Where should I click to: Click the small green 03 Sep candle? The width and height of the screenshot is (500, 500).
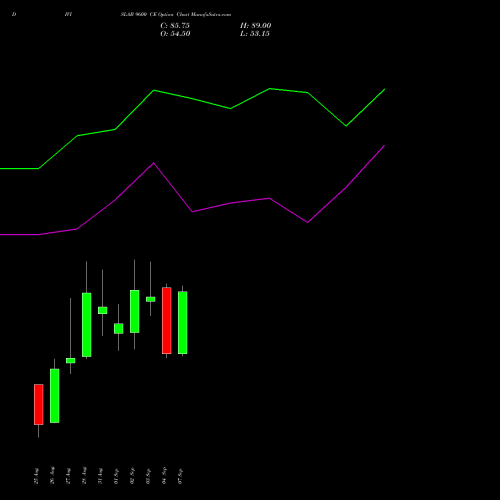[x=151, y=299]
